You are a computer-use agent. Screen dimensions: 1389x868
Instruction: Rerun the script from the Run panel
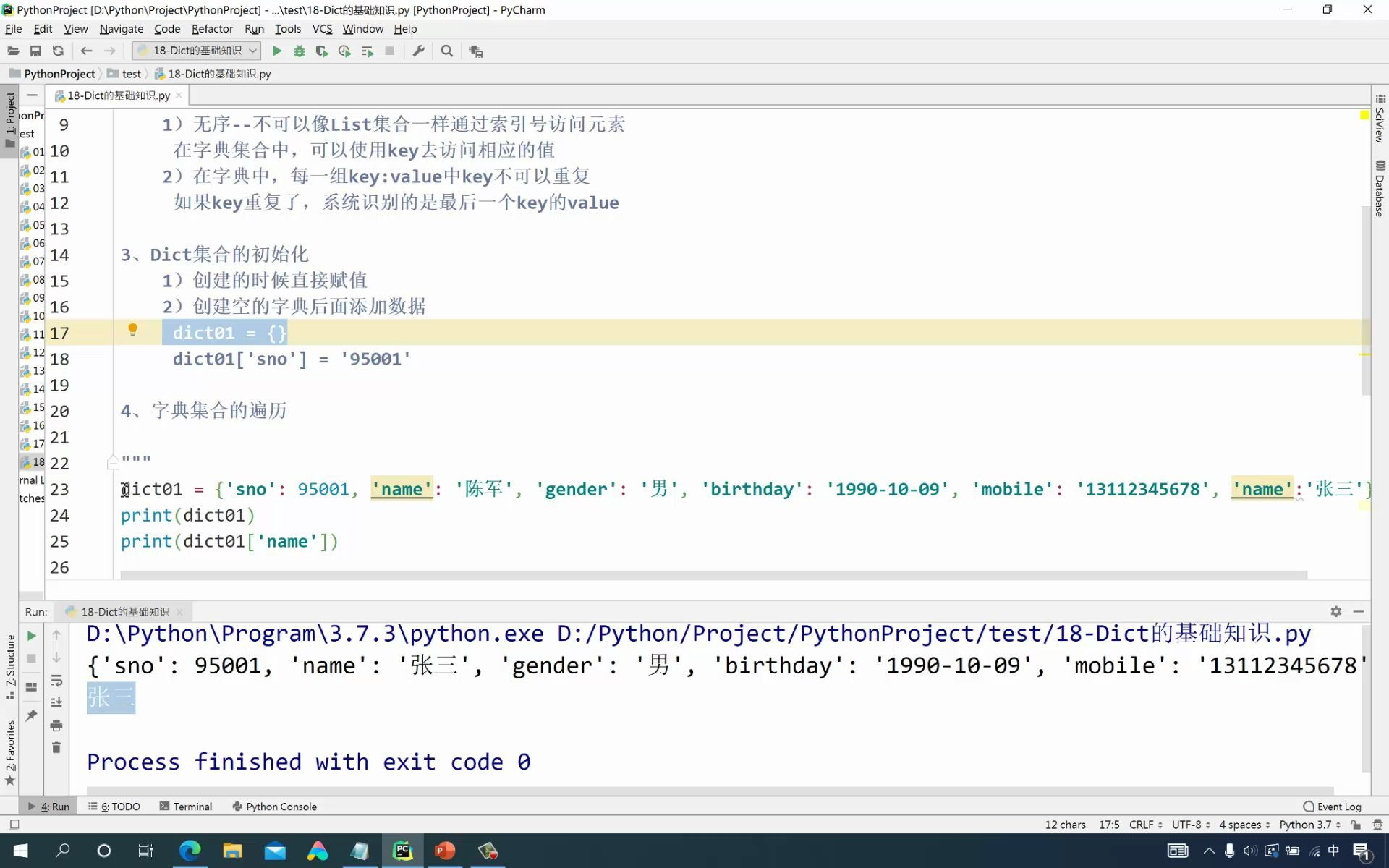(31, 636)
